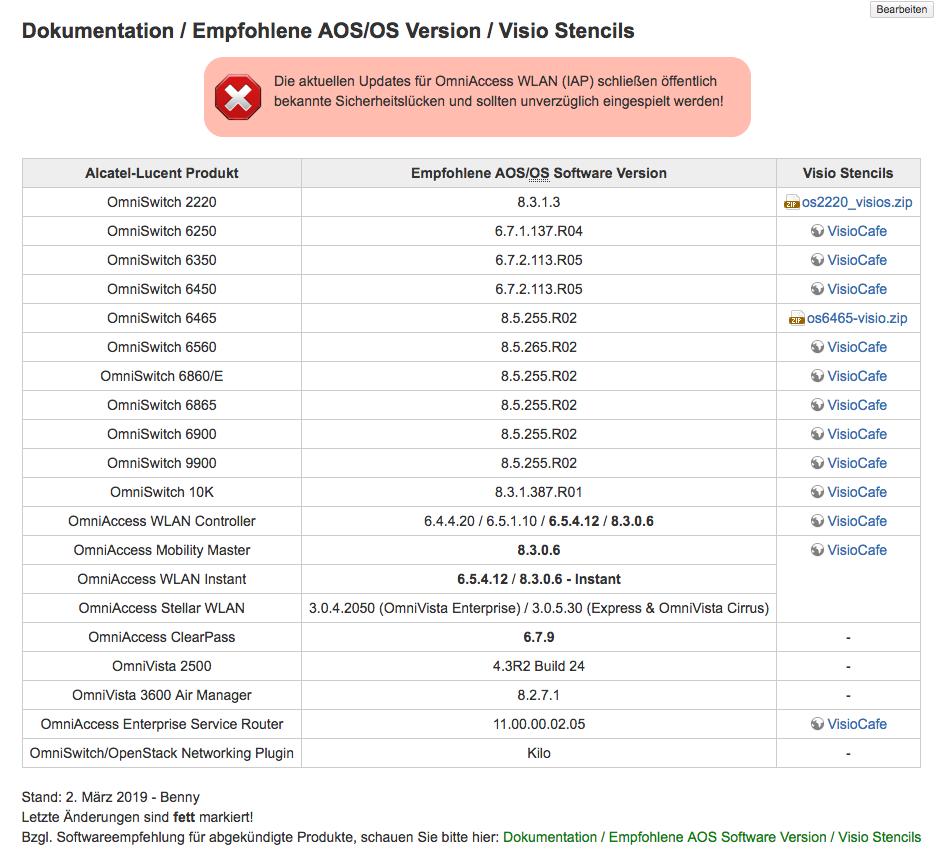Select the WLAN Controller version cell '6.4.4.20 / 6.5.1.10'
This screenshot has height=858, width=948.
[539, 521]
